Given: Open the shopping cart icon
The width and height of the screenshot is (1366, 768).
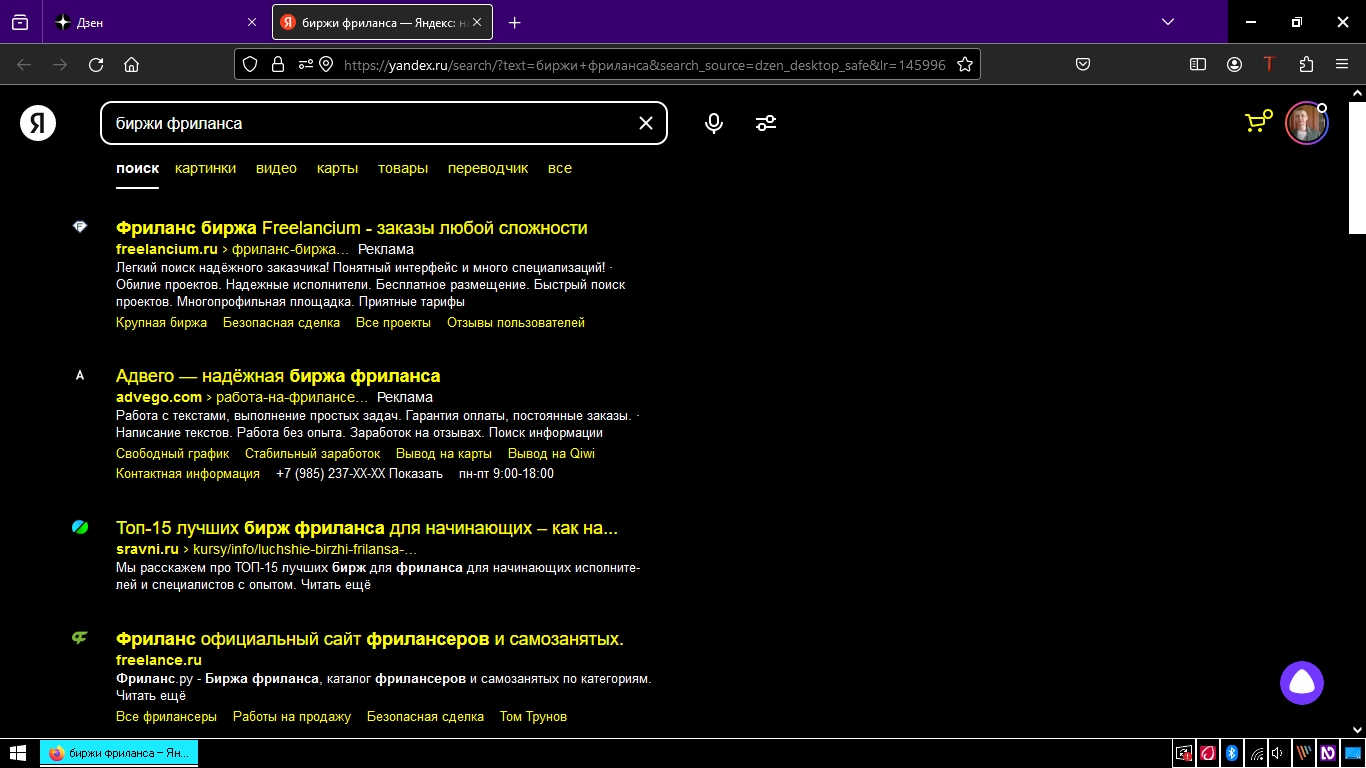Looking at the screenshot, I should click(1258, 122).
